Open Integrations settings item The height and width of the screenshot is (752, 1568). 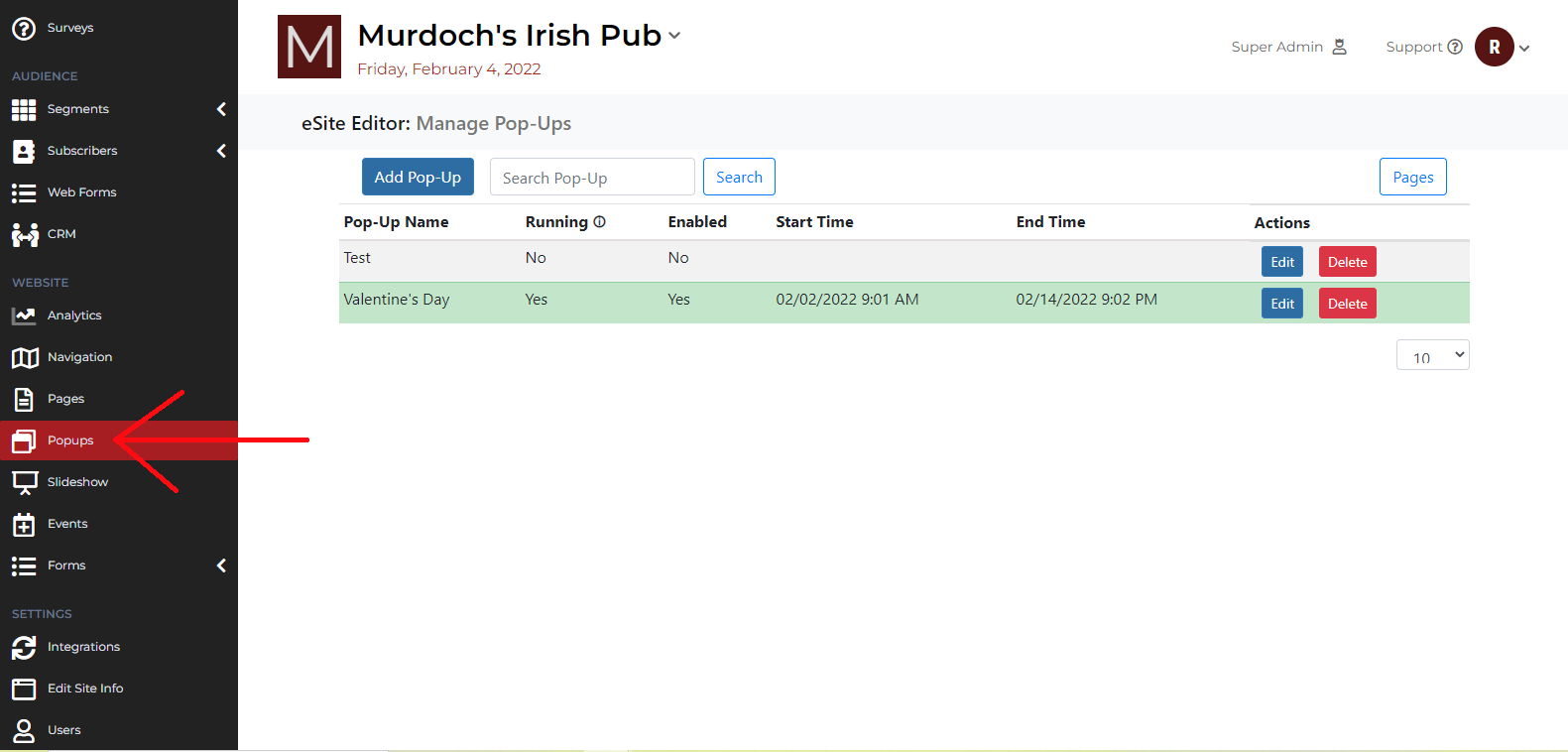(83, 647)
